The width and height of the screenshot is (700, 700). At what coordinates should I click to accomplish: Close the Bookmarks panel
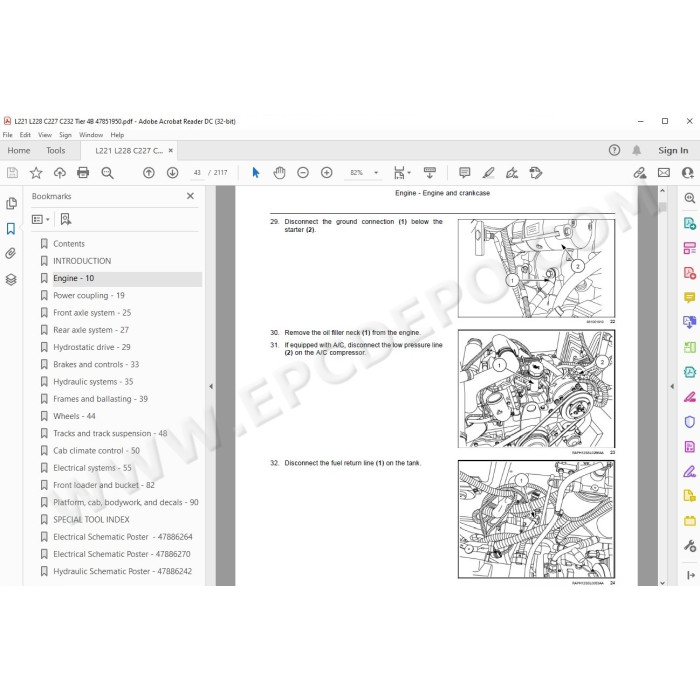[x=190, y=196]
